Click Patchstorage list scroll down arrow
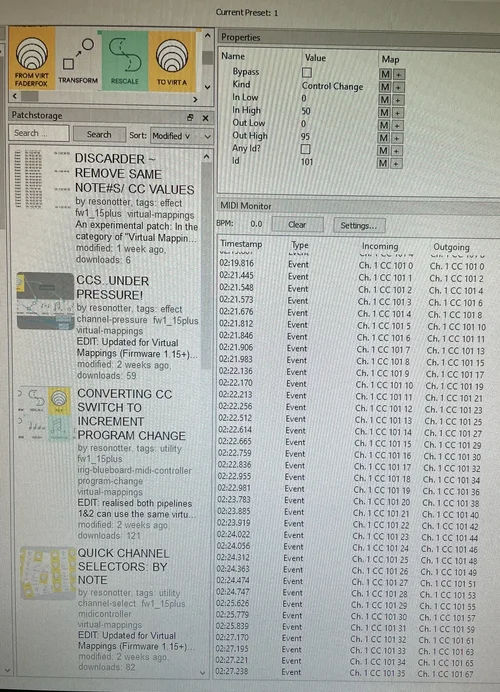This screenshot has height=692, width=500. [x=203, y=673]
